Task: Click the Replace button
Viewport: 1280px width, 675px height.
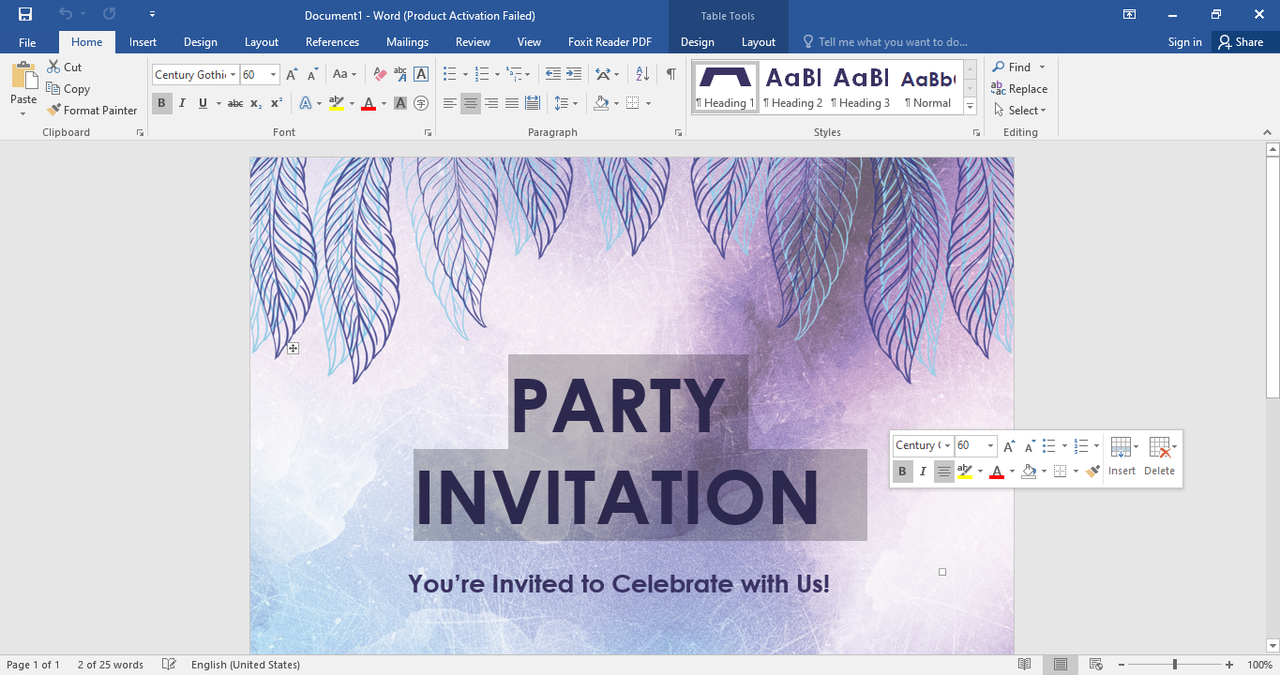Action: click(x=1019, y=89)
